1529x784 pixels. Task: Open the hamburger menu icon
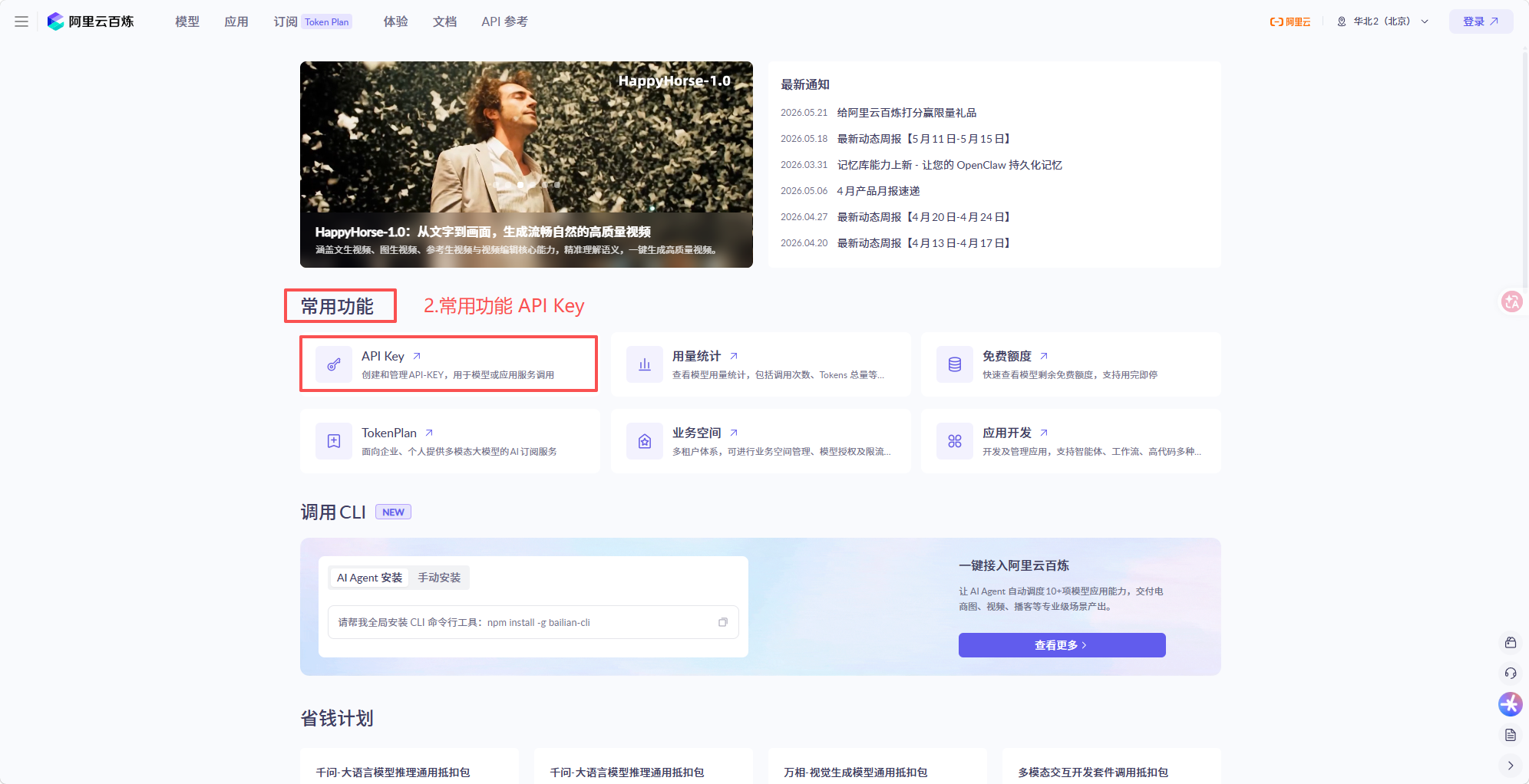point(21,21)
